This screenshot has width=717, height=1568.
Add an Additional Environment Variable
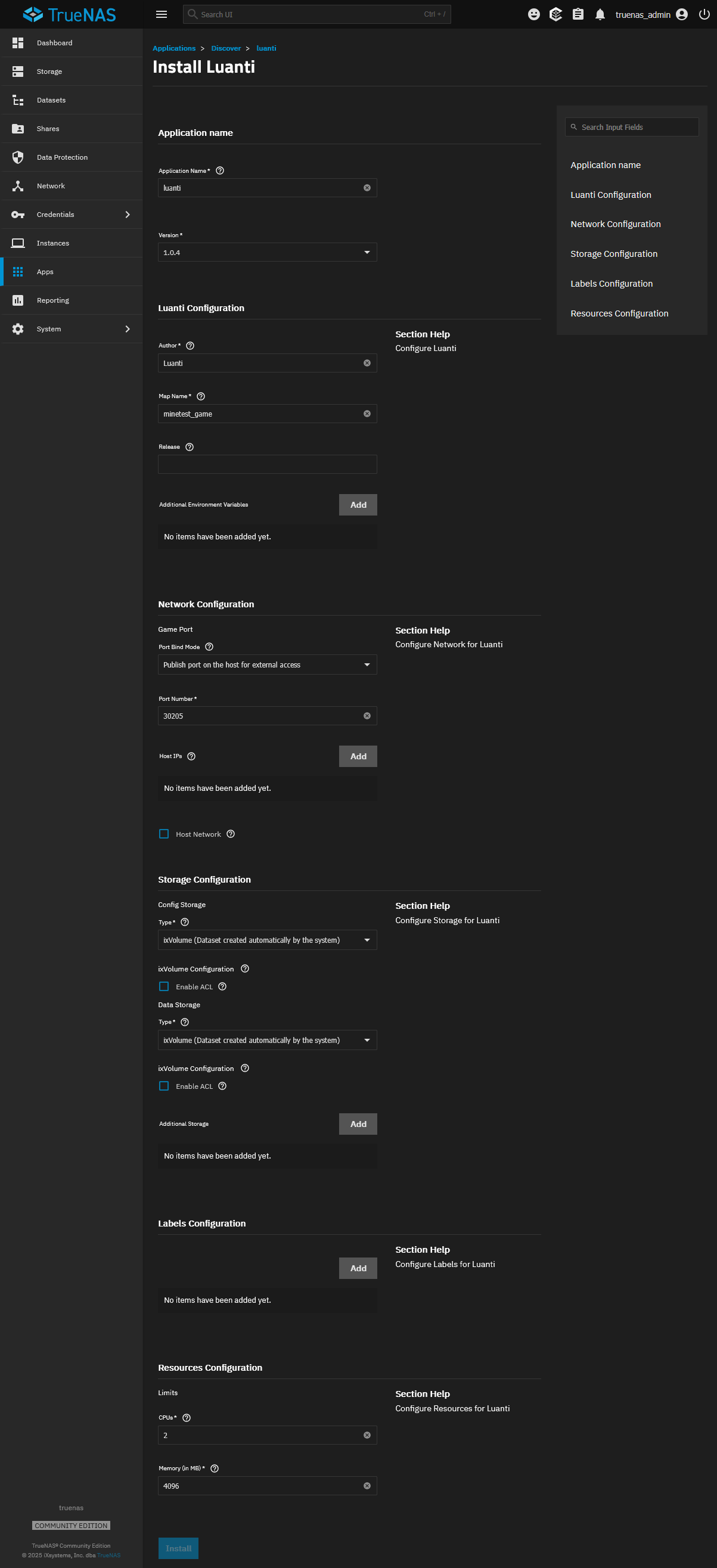(x=358, y=505)
